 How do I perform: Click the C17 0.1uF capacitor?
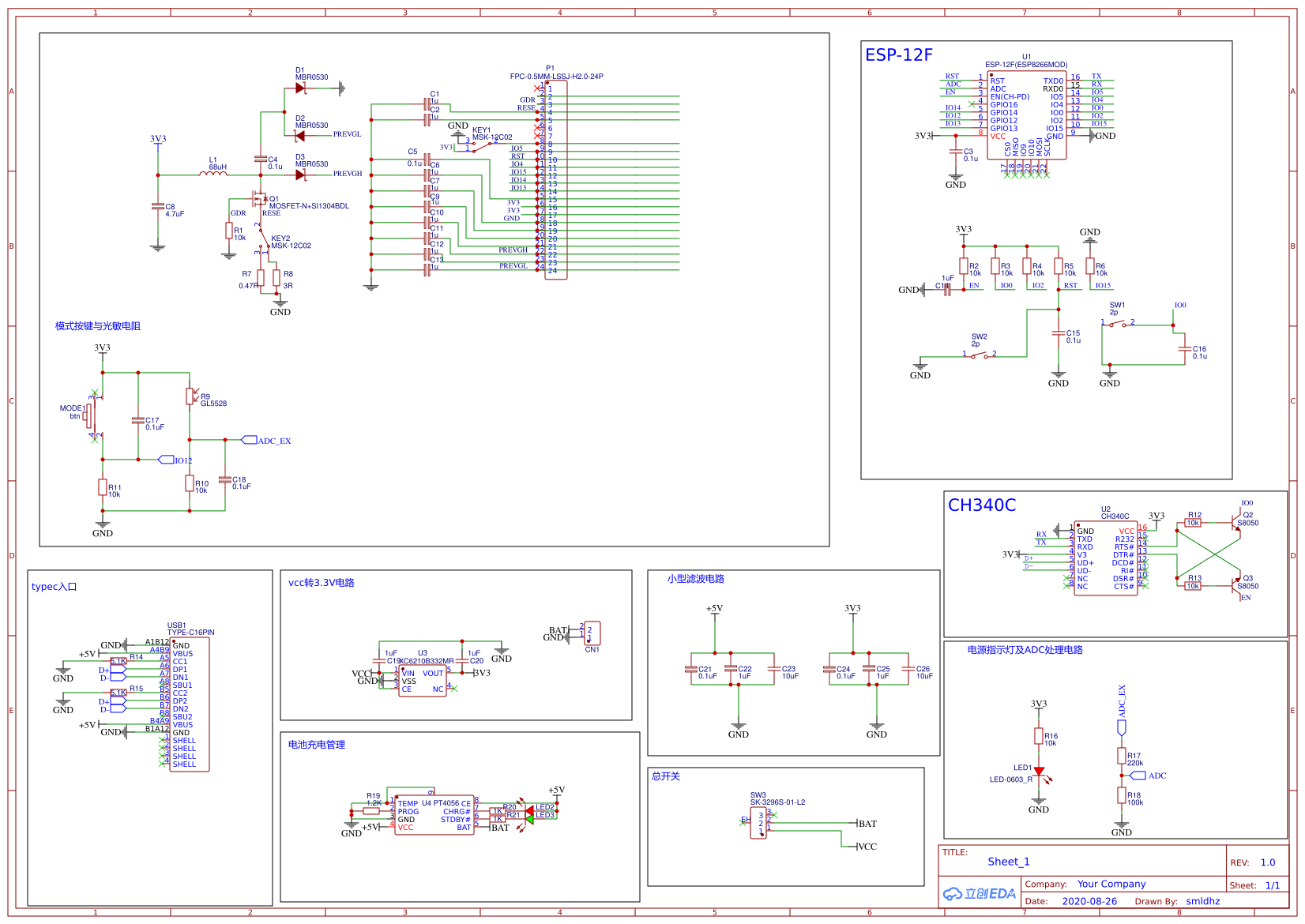tap(138, 422)
